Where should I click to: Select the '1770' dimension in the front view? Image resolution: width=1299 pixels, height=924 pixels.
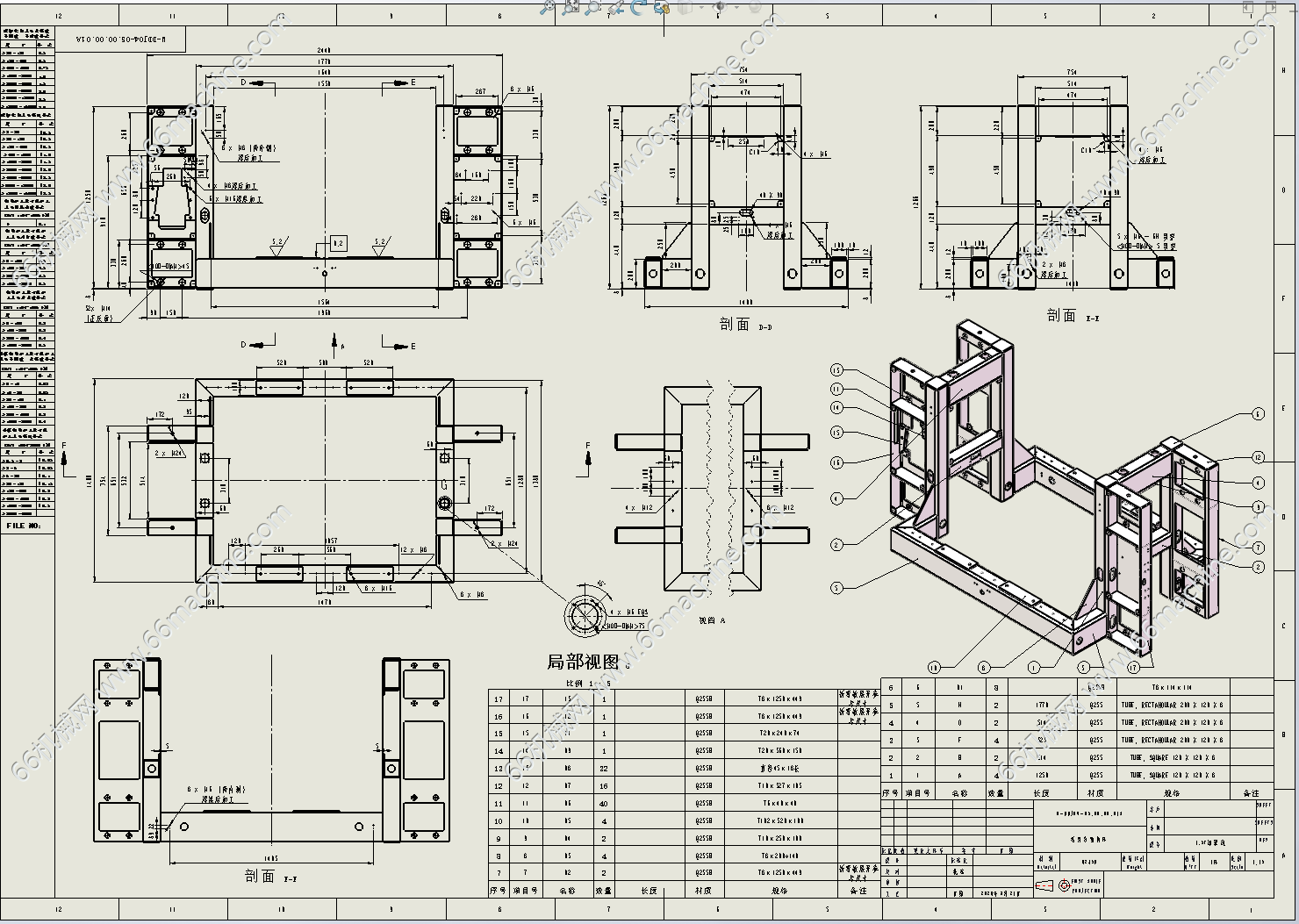click(x=324, y=61)
